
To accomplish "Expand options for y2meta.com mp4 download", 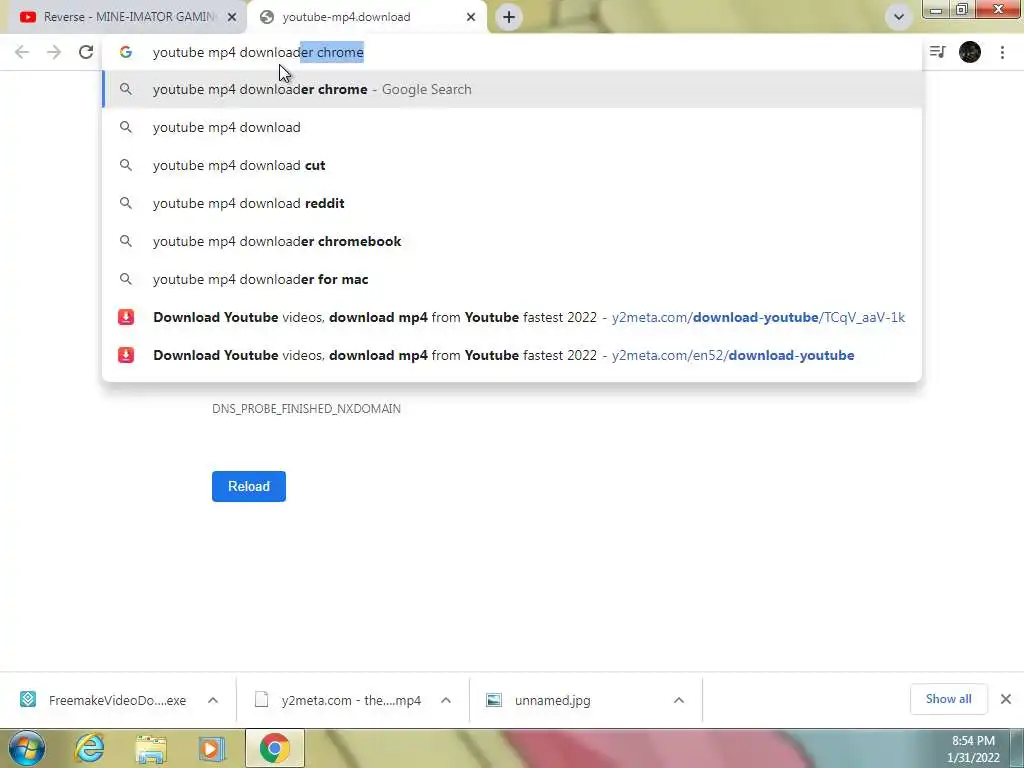I will (446, 700).
